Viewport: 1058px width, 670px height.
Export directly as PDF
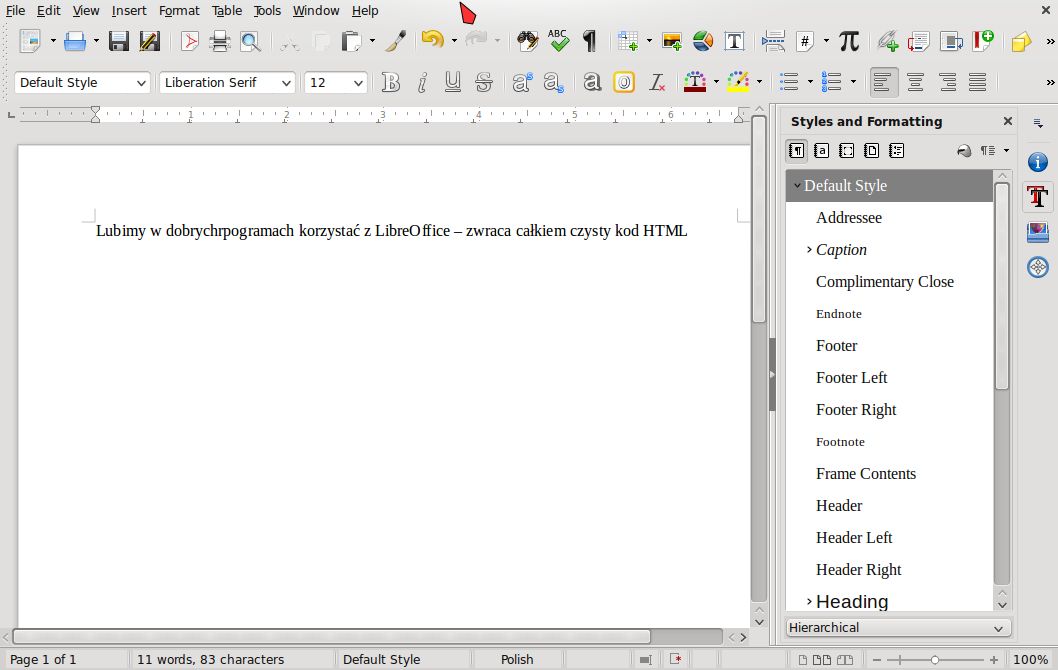190,42
